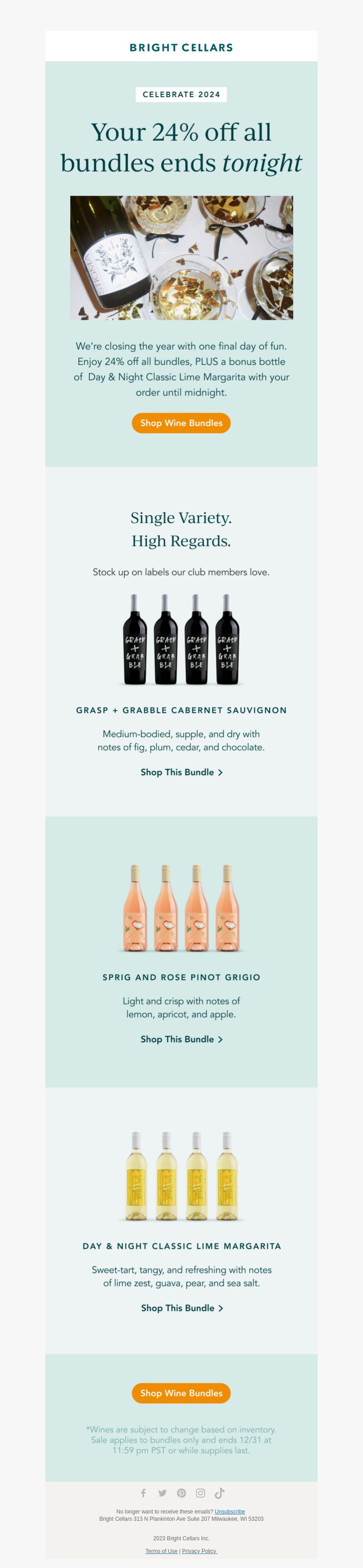This screenshot has height=1568, width=363.
Task: Click the bottom orange Shop Wine Bundles button
Action: 181,1393
